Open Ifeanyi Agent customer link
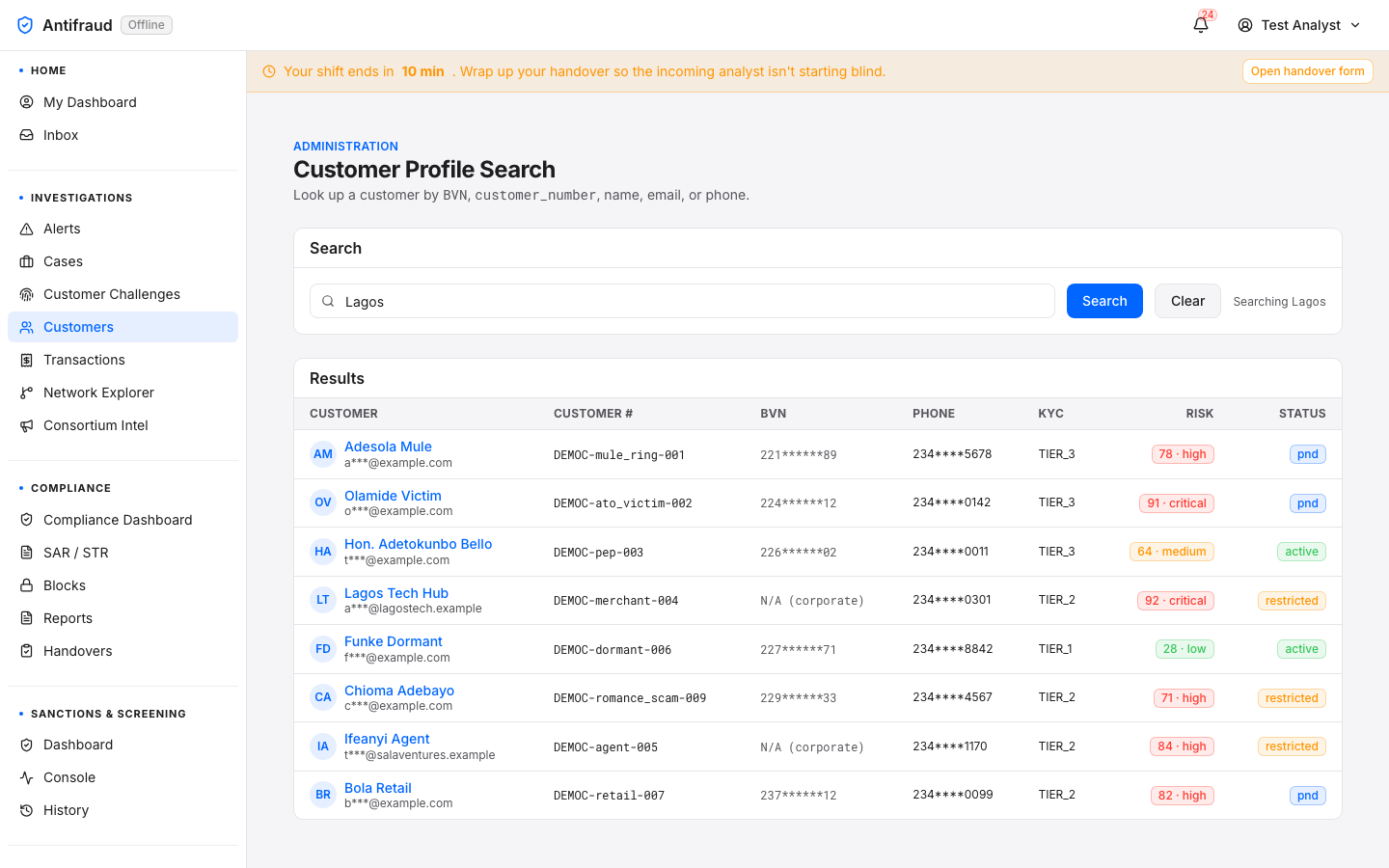This screenshot has width=1389, height=868. (387, 739)
